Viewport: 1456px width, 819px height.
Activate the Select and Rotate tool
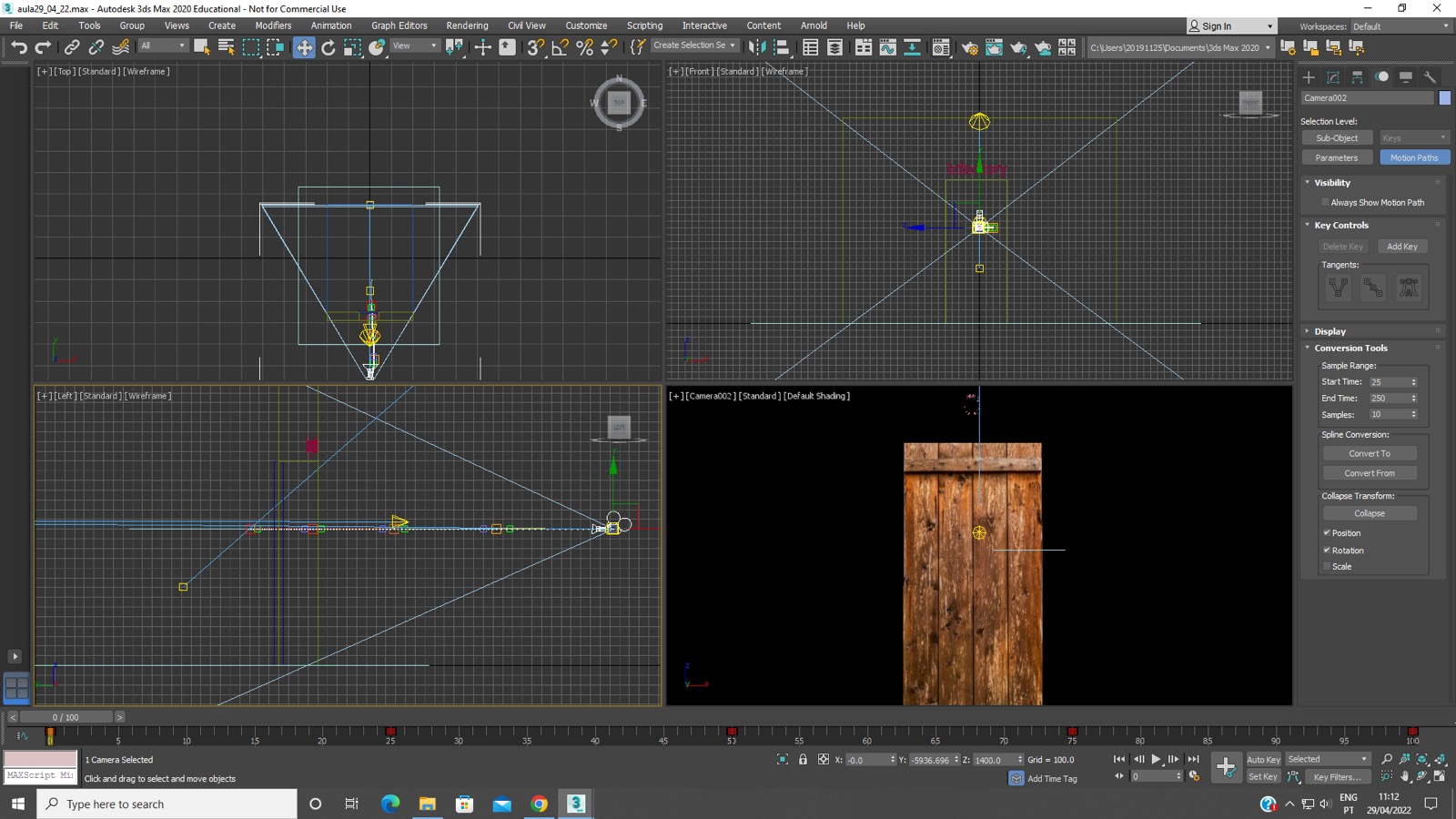[329, 47]
